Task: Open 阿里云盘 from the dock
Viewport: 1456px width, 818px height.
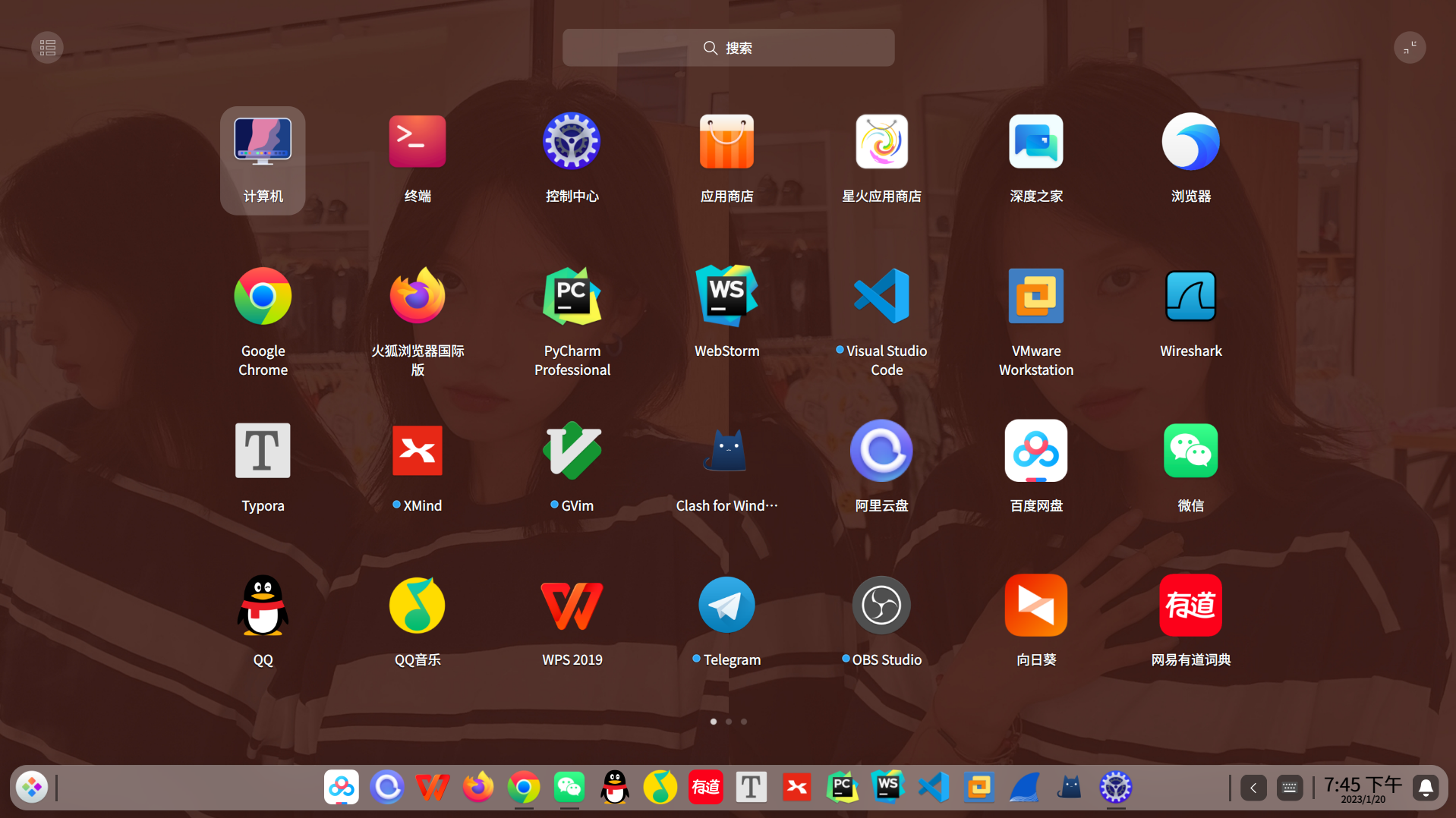Action: coord(387,788)
